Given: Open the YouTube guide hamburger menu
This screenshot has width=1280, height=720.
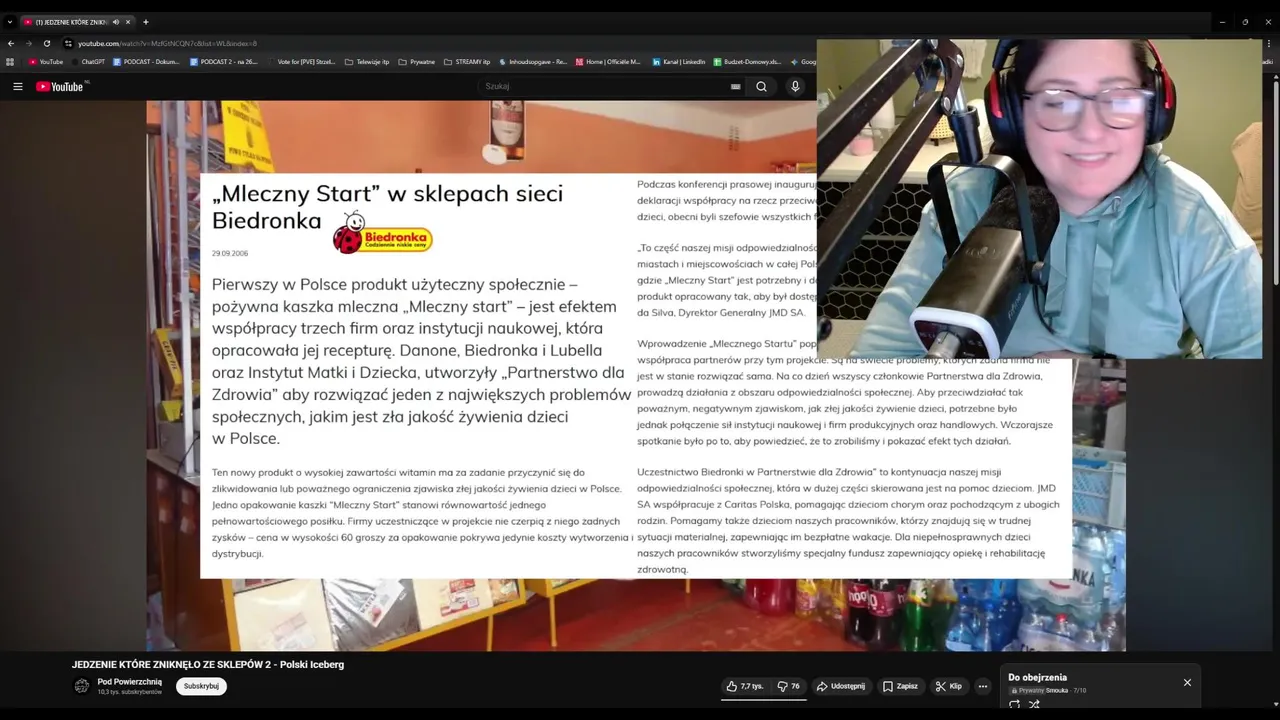Looking at the screenshot, I should click(x=18, y=87).
